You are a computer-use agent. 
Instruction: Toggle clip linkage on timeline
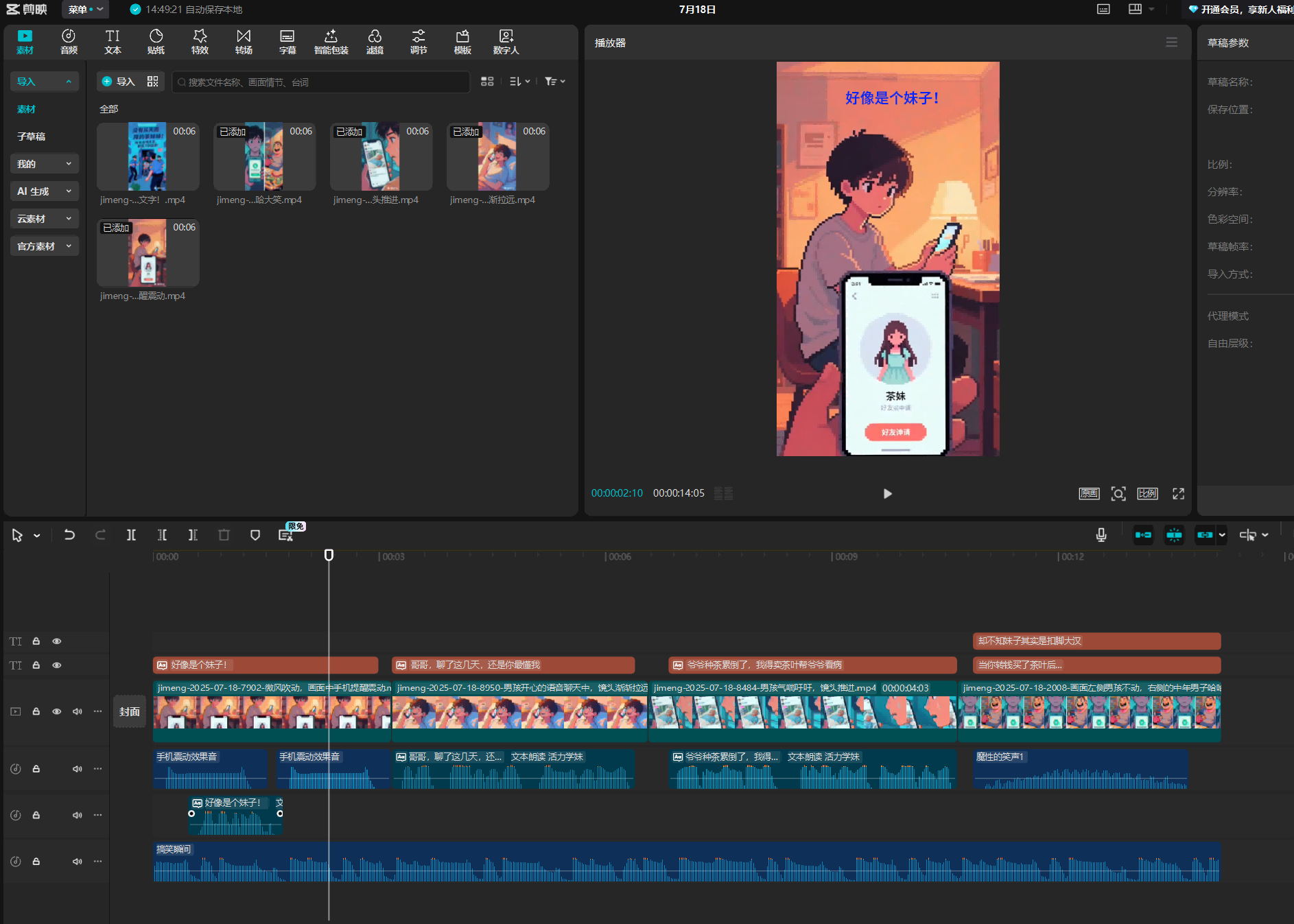coord(1205,535)
